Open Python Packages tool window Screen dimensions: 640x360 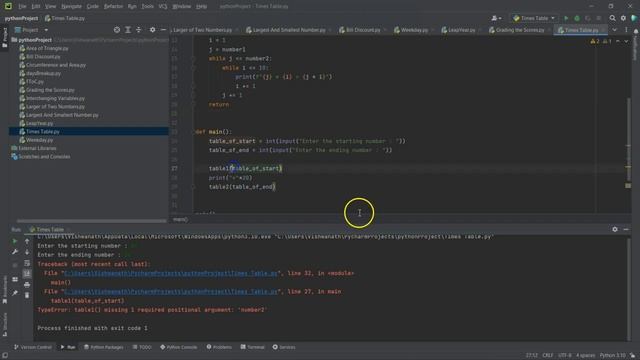click(103, 347)
